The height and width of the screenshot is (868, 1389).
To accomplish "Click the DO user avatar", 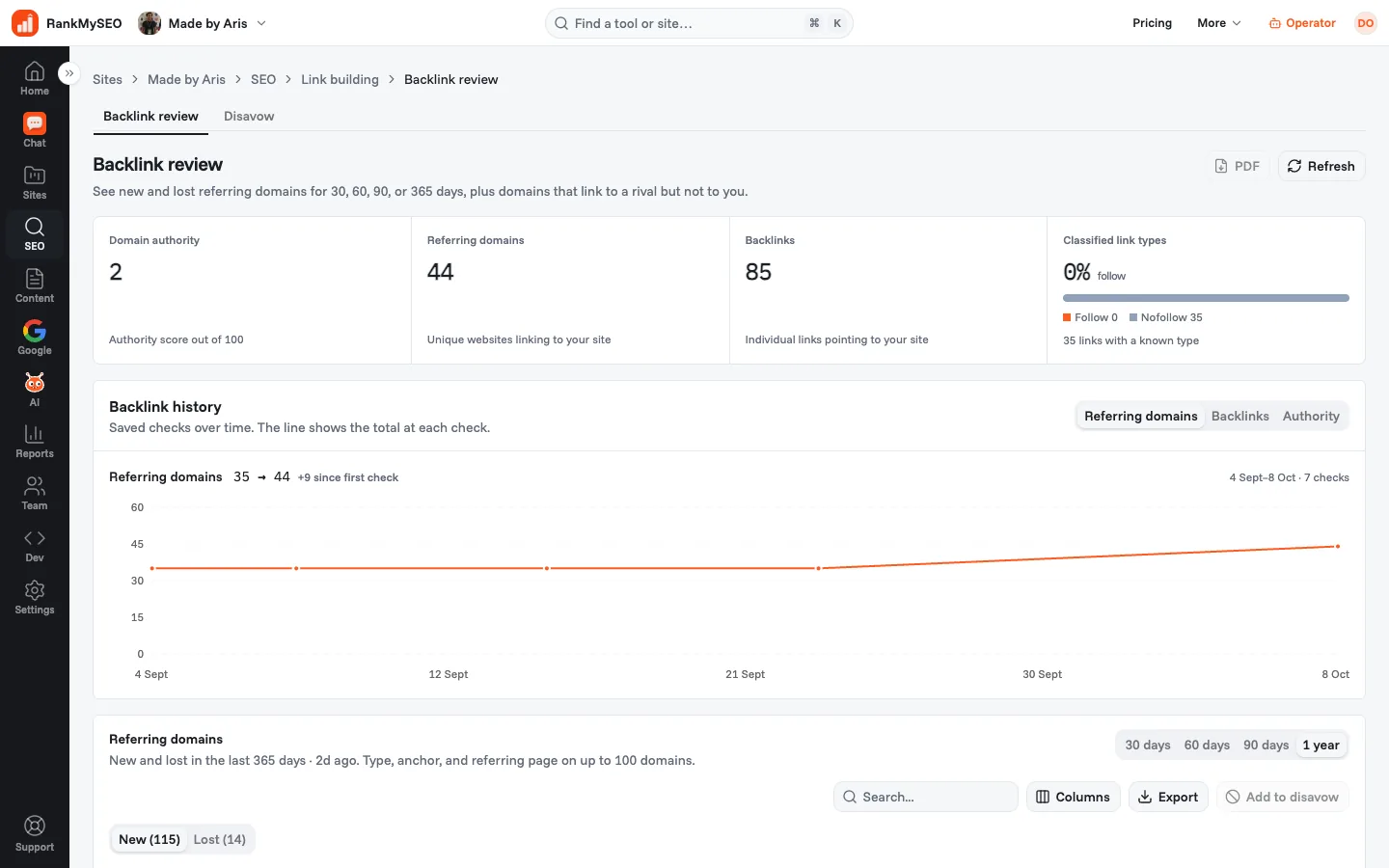I will (1366, 23).
